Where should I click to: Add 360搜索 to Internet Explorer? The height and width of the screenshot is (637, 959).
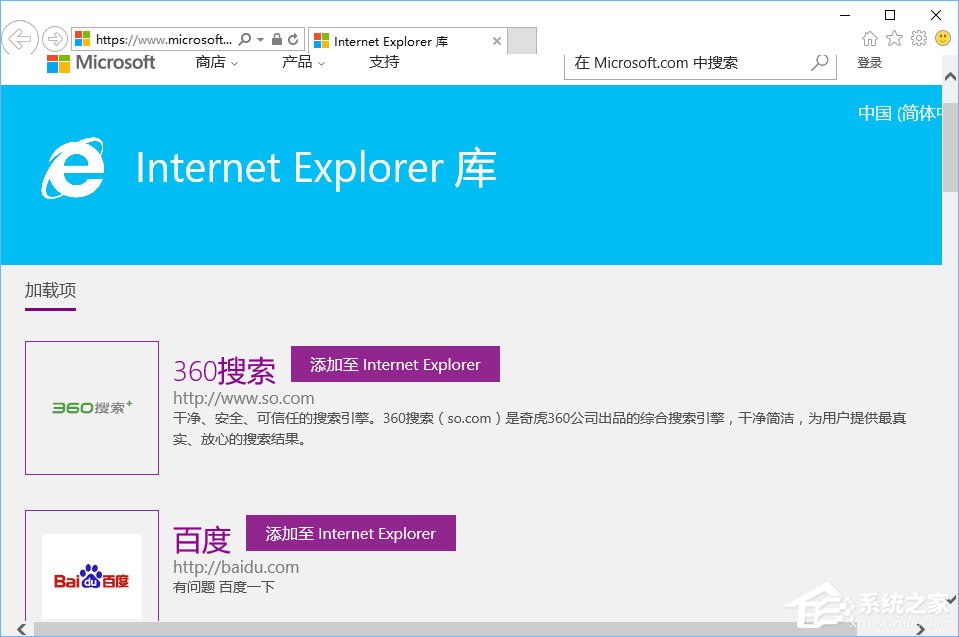point(395,364)
